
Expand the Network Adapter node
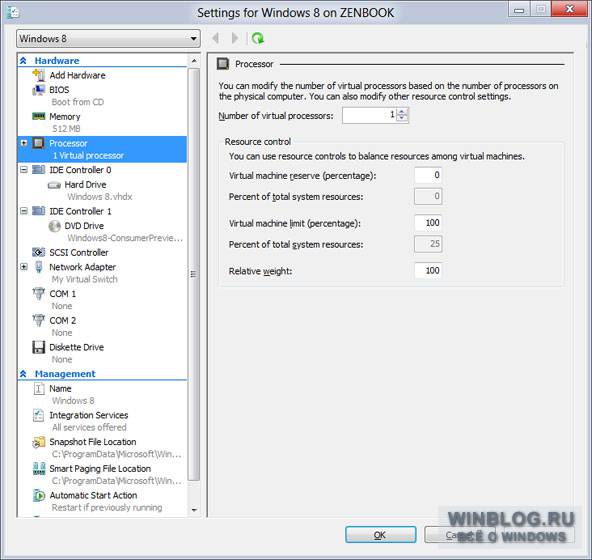[x=24, y=267]
